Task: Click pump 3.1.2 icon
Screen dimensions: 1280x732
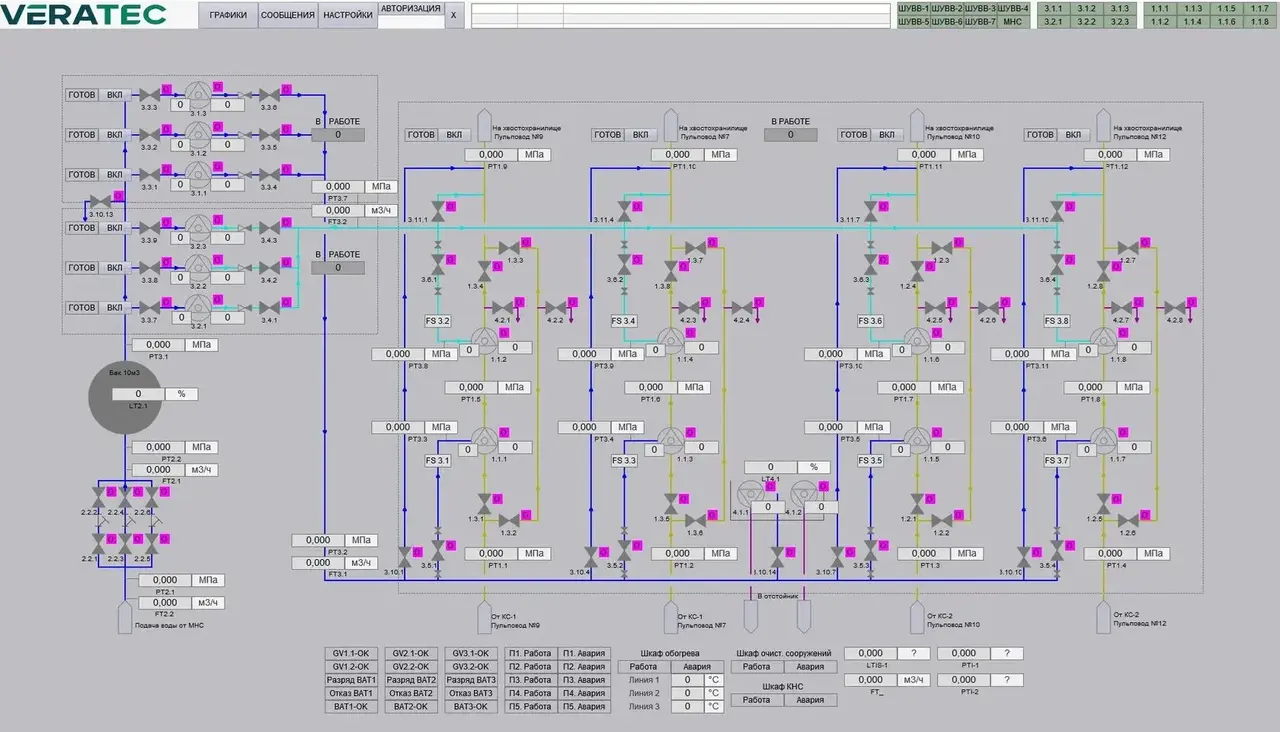Action: [x=198, y=135]
